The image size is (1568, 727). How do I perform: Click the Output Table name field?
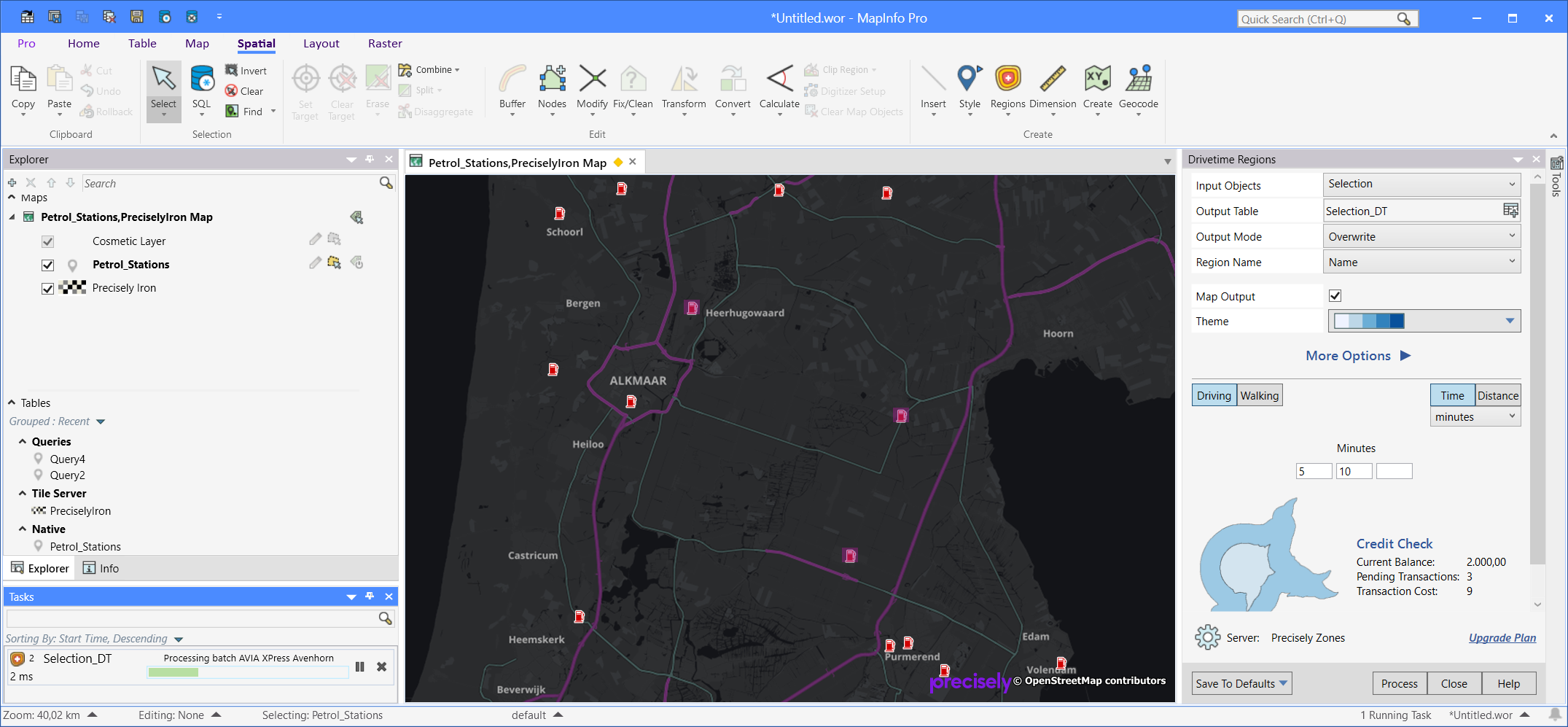(1413, 211)
